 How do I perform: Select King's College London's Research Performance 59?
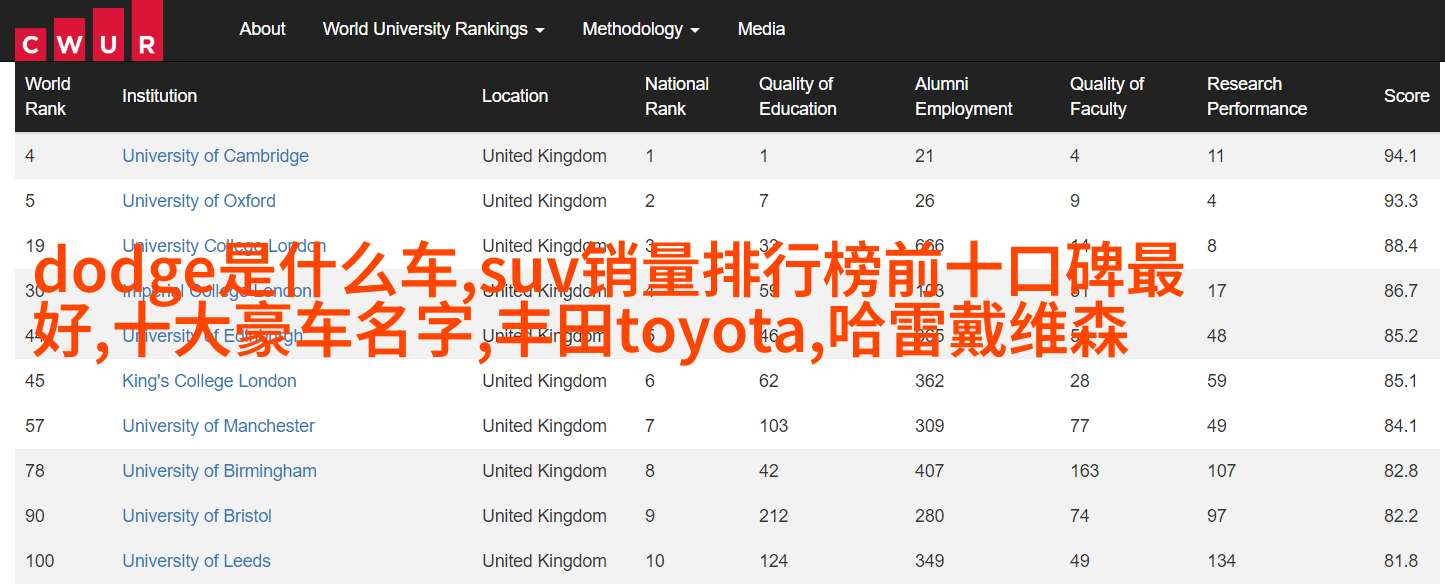(1217, 381)
